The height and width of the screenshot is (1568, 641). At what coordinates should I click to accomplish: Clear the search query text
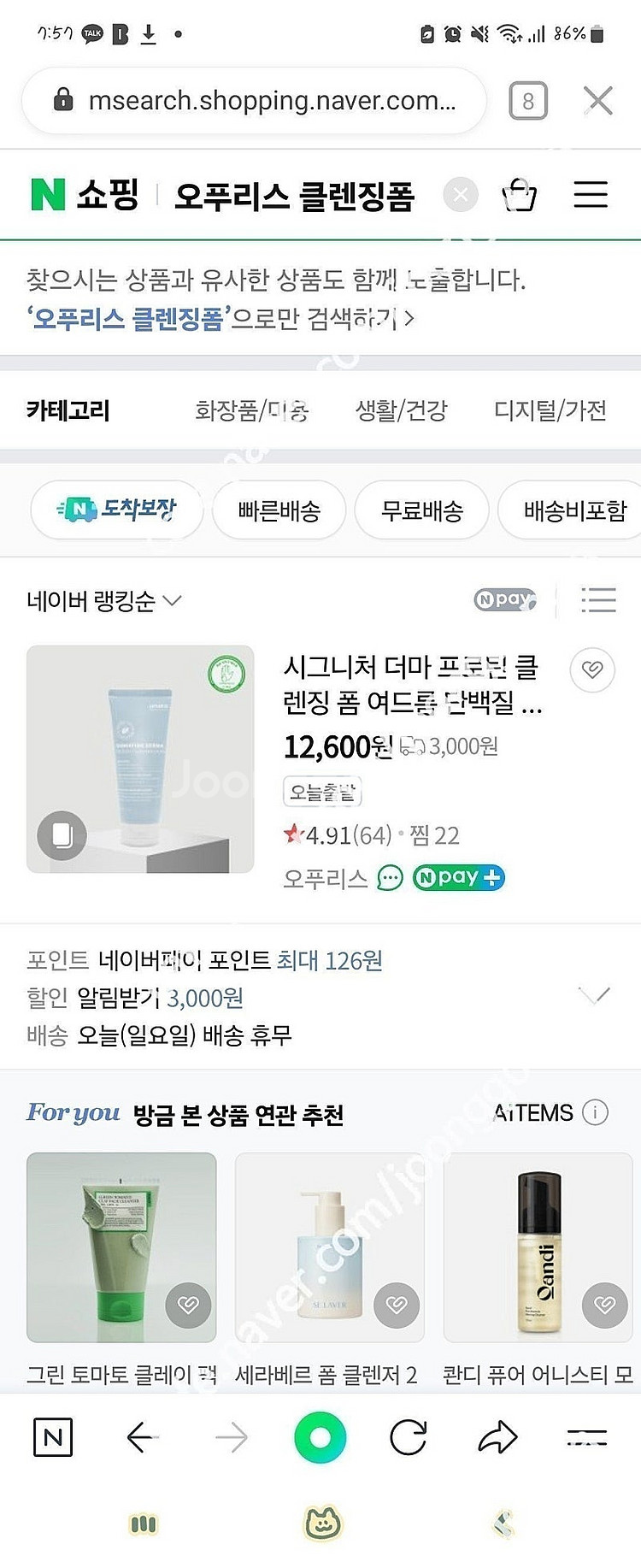pos(461,195)
